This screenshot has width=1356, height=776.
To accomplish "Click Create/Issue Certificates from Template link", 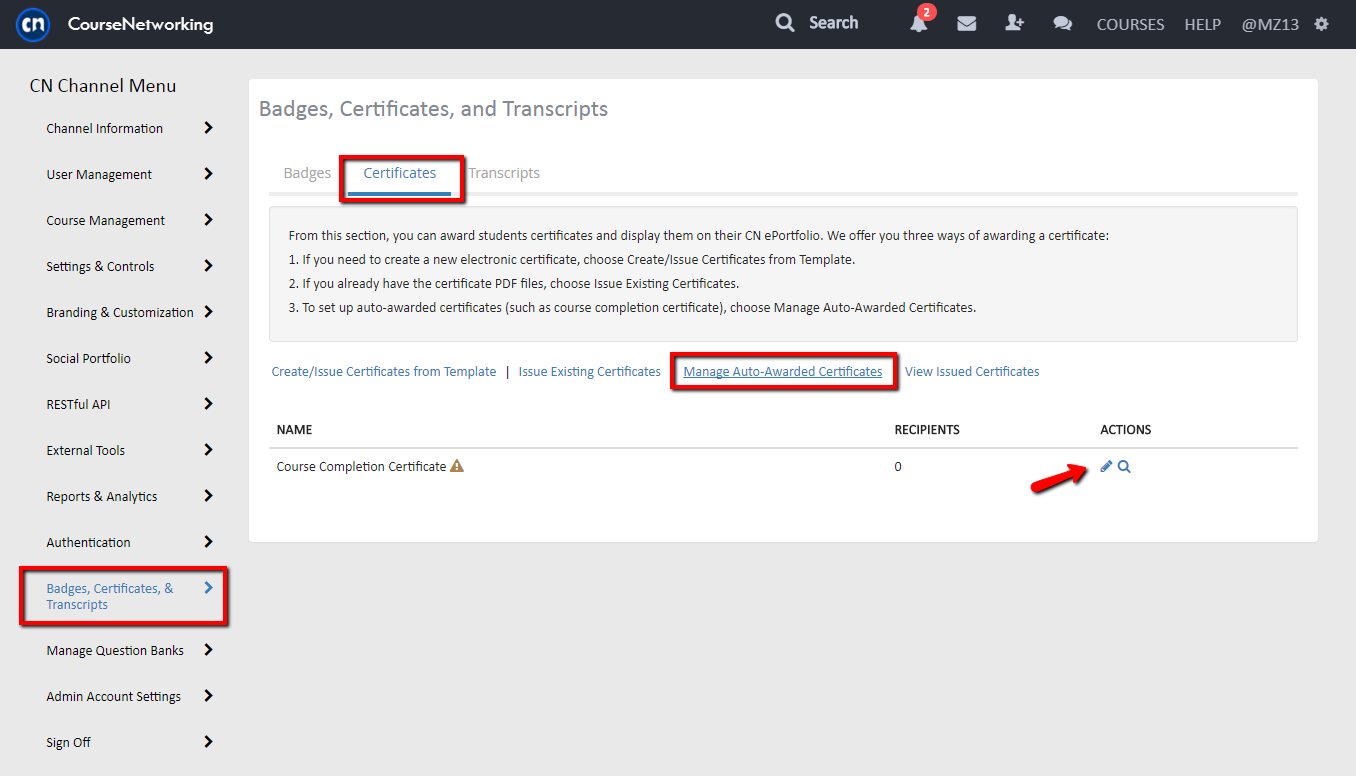I will point(384,371).
